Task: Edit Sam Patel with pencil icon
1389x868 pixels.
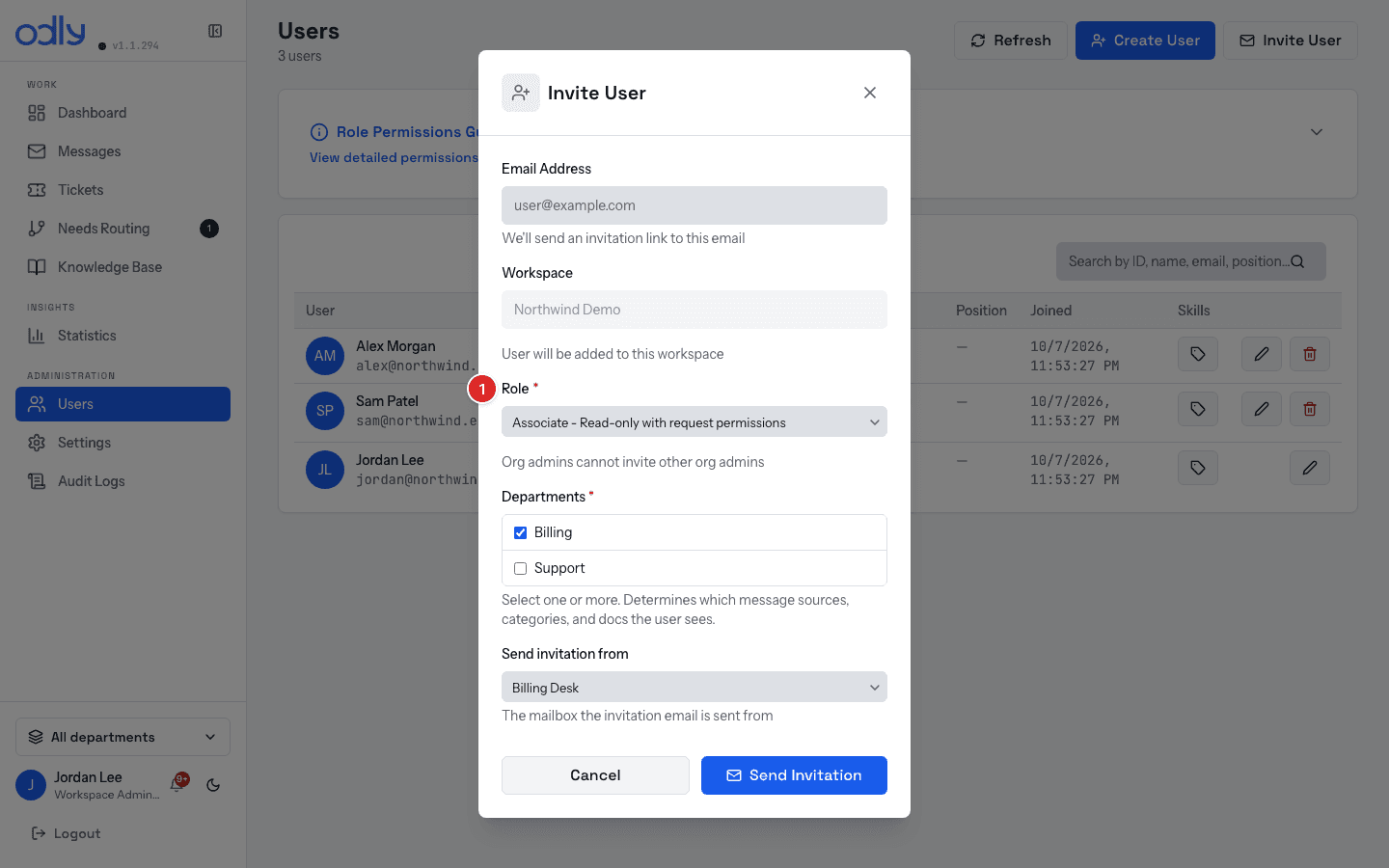Action: point(1261,409)
